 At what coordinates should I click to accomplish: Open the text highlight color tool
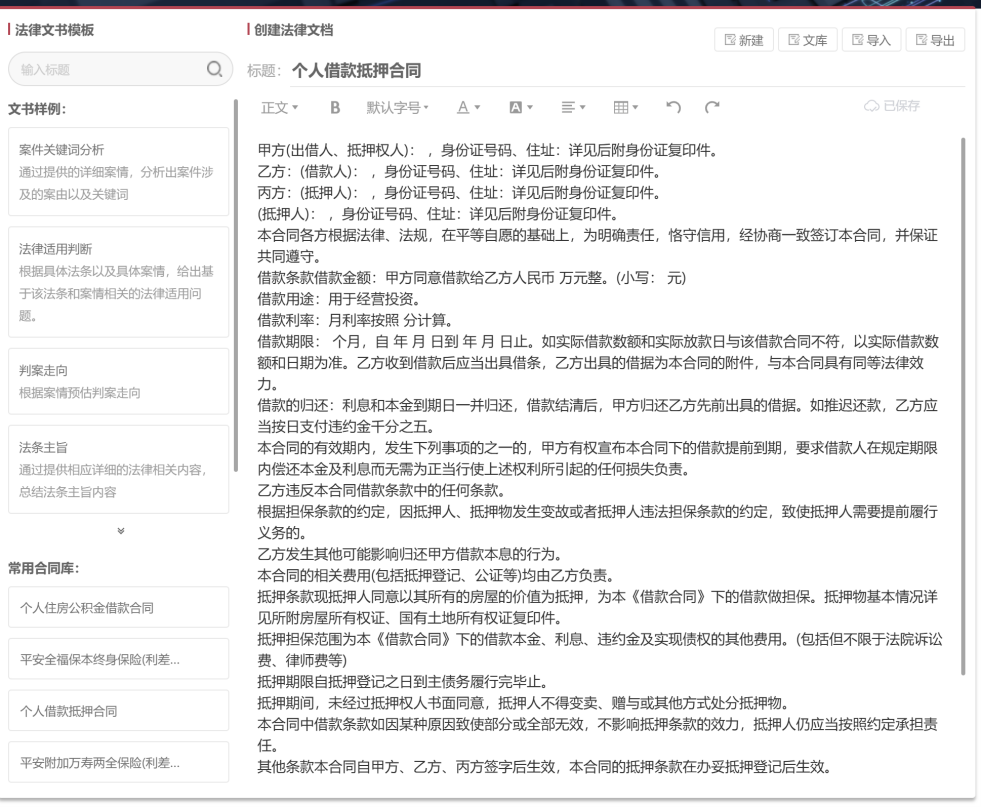point(518,104)
